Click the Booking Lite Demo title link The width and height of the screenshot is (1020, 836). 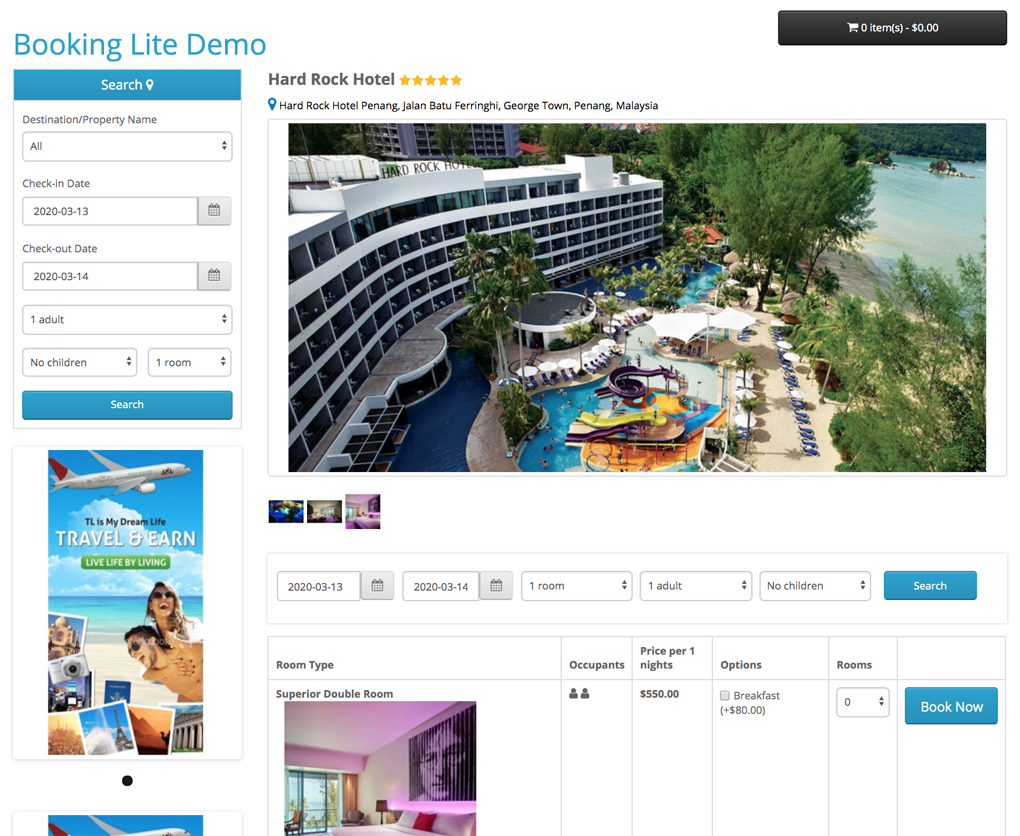[x=140, y=44]
